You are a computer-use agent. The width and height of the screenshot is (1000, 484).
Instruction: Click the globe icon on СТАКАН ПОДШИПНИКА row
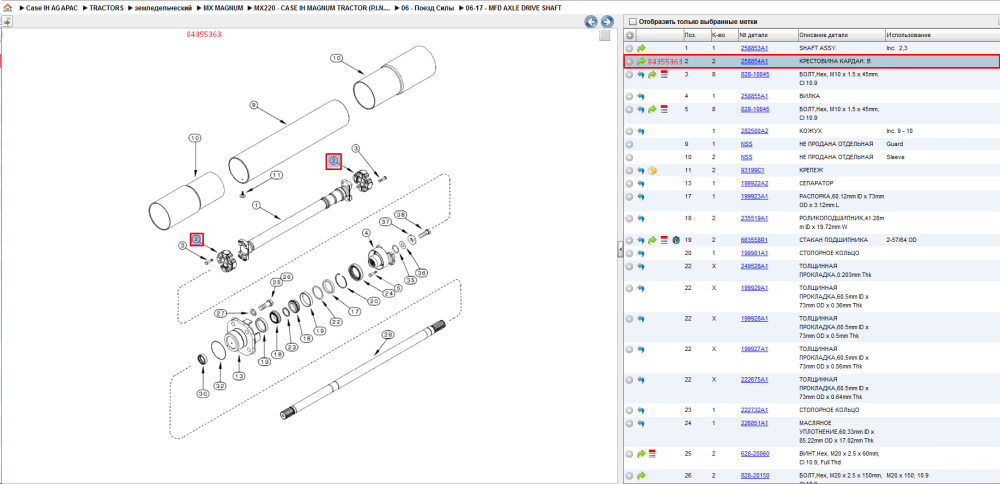click(x=675, y=240)
